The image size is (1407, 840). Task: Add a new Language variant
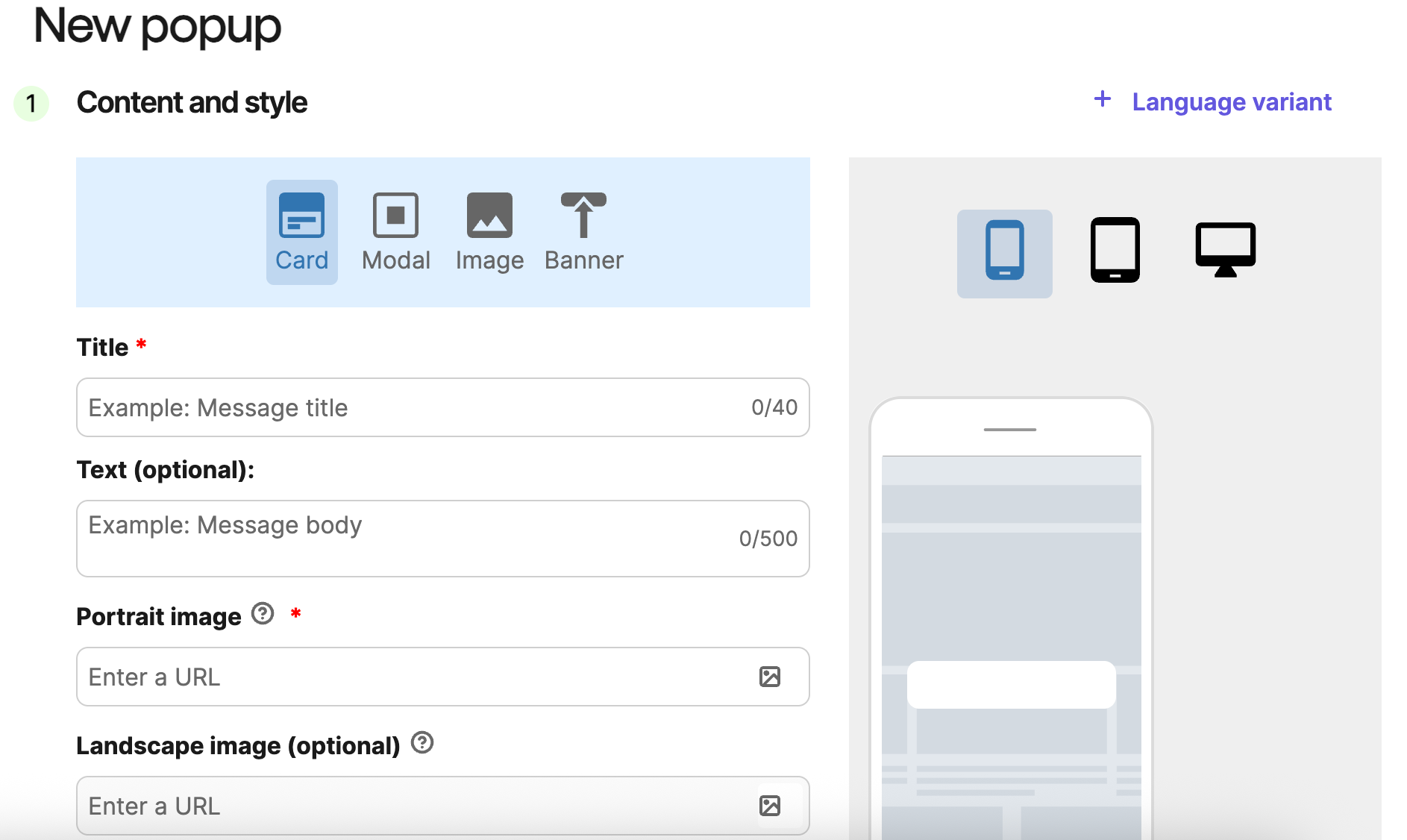1231,101
